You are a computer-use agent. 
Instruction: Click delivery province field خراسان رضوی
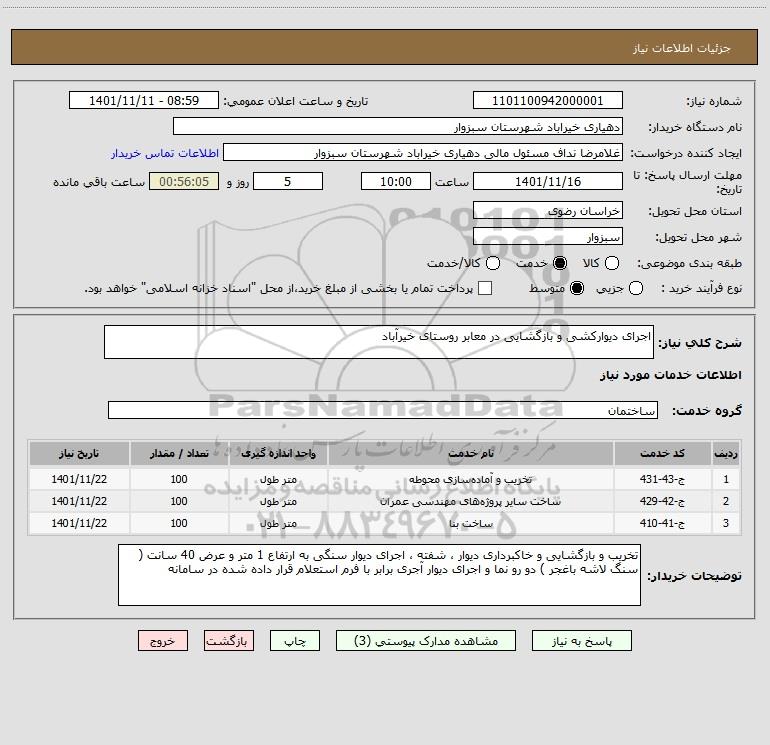548,211
